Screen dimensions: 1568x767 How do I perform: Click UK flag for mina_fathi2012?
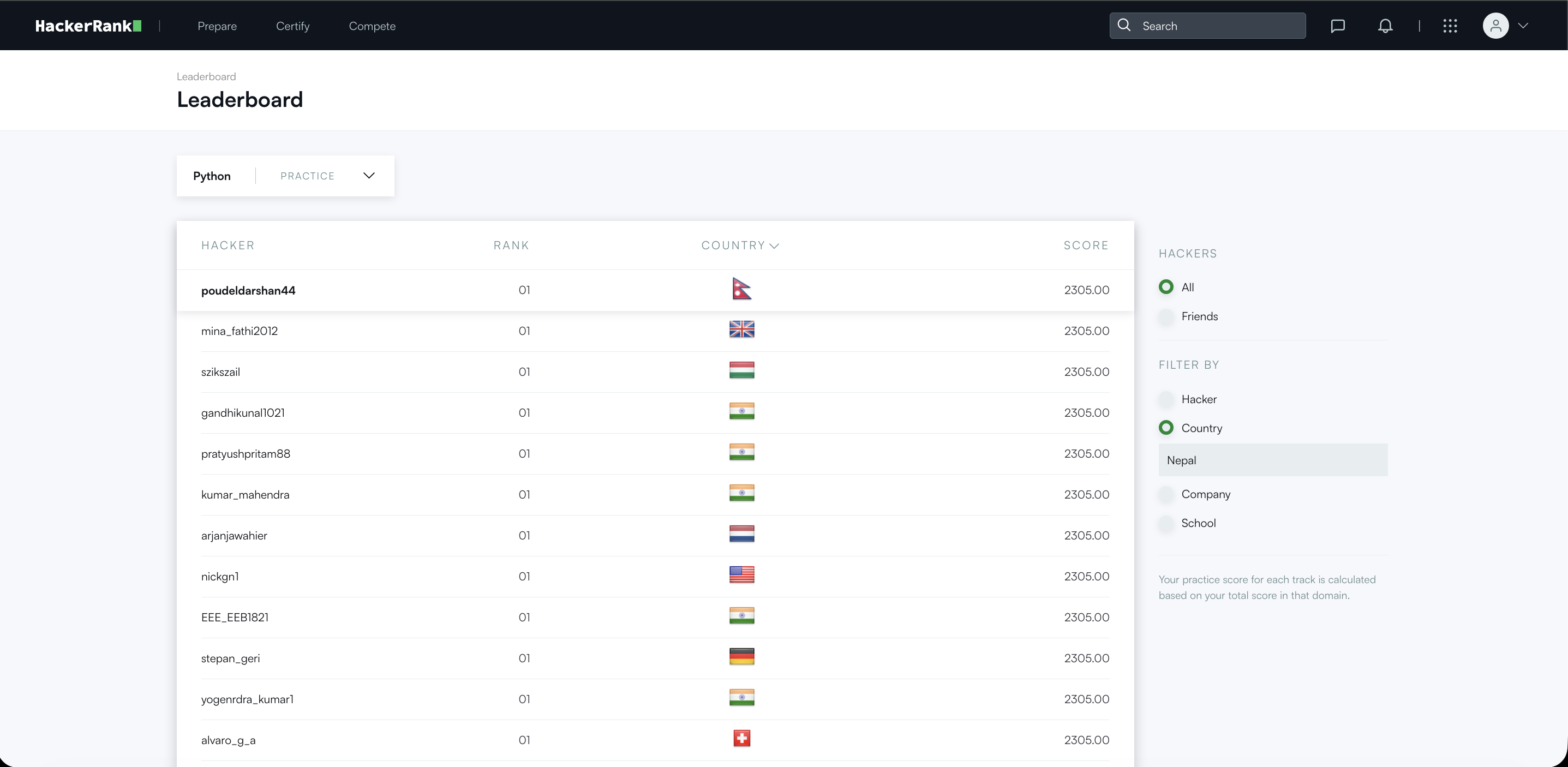741,329
